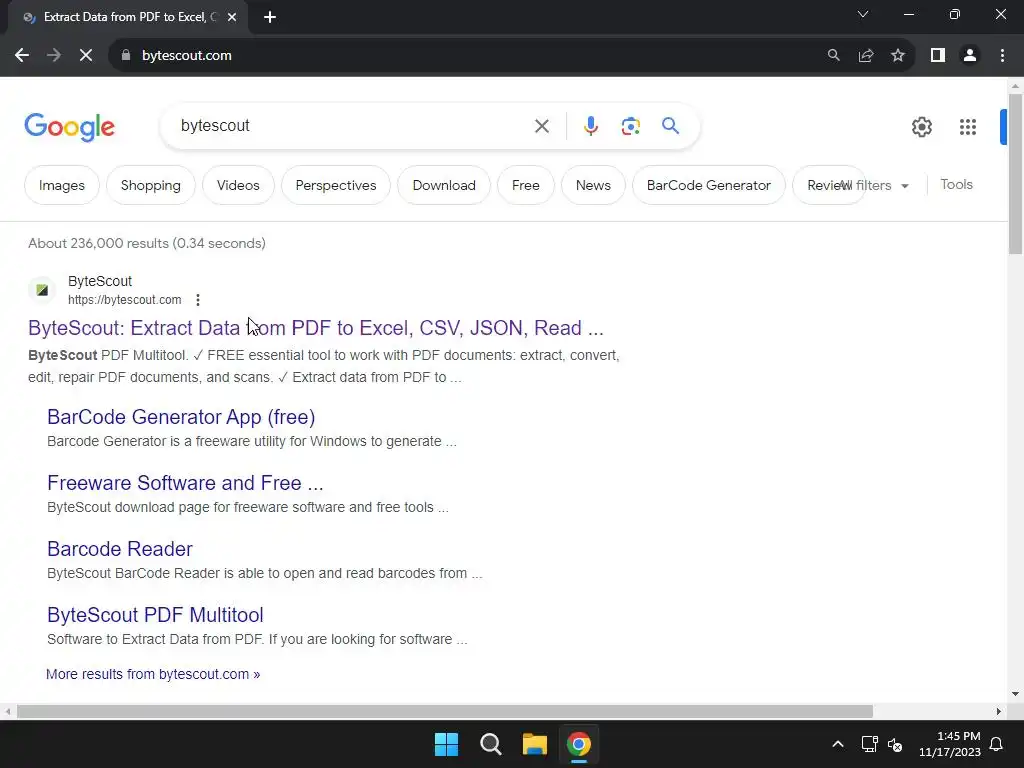Open the Chrome profile avatar
The width and height of the screenshot is (1024, 768).
pos(970,56)
